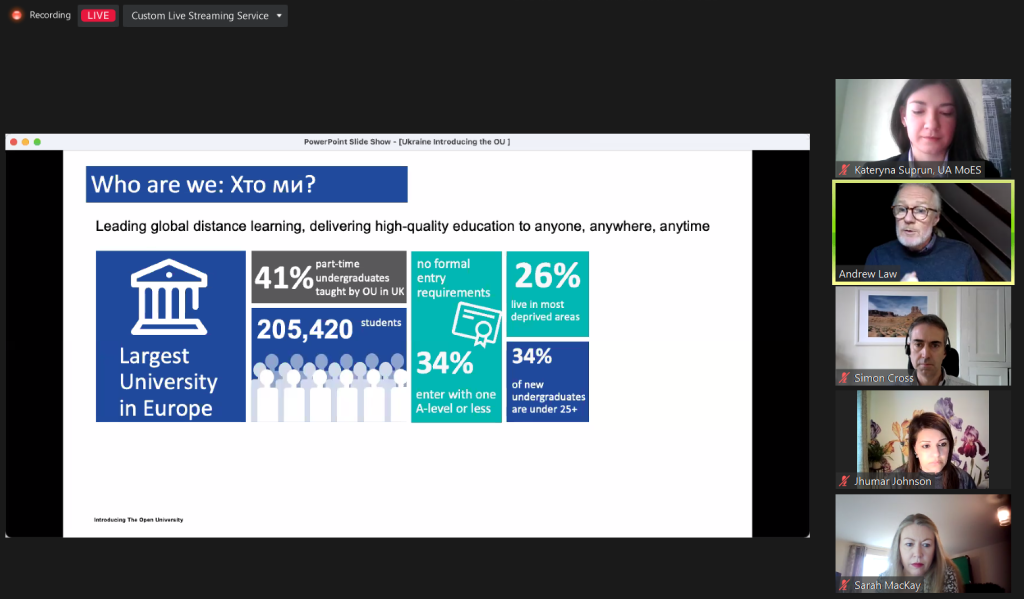Click the 26% live in deprived areas tile
Screen dimensions: 1024x599
click(547, 294)
